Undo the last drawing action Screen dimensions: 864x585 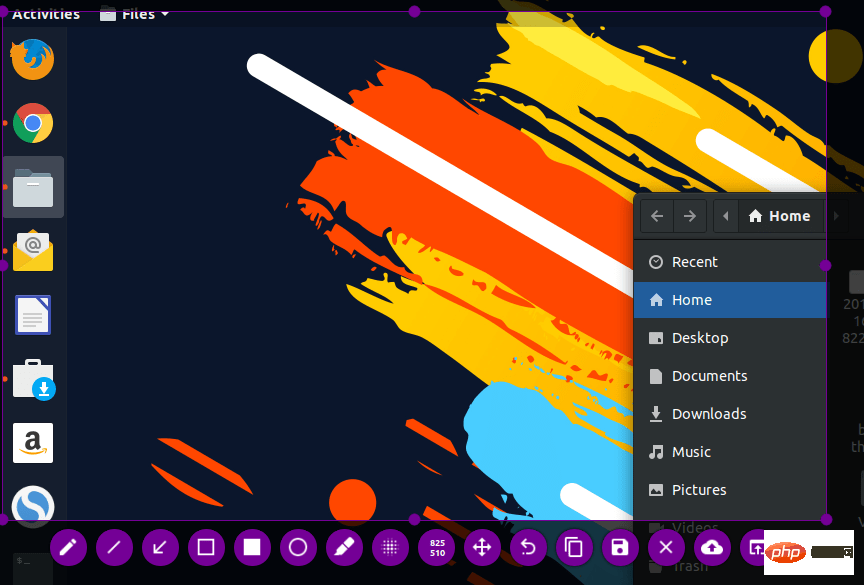[x=528, y=548]
